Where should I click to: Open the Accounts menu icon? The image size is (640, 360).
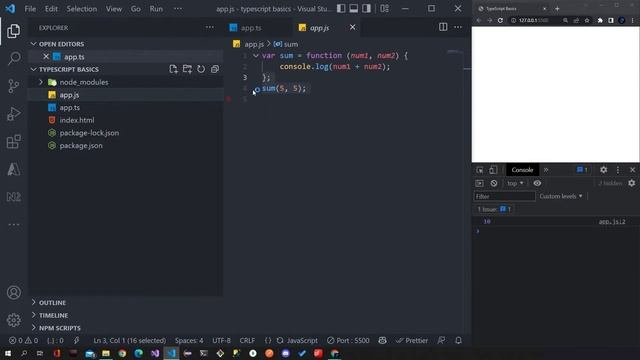coord(13,292)
